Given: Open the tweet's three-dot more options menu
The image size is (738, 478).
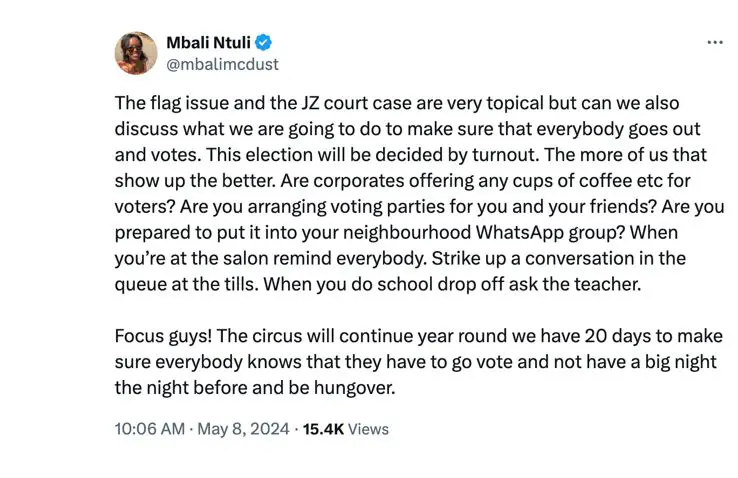Looking at the screenshot, I should pos(714,43).
